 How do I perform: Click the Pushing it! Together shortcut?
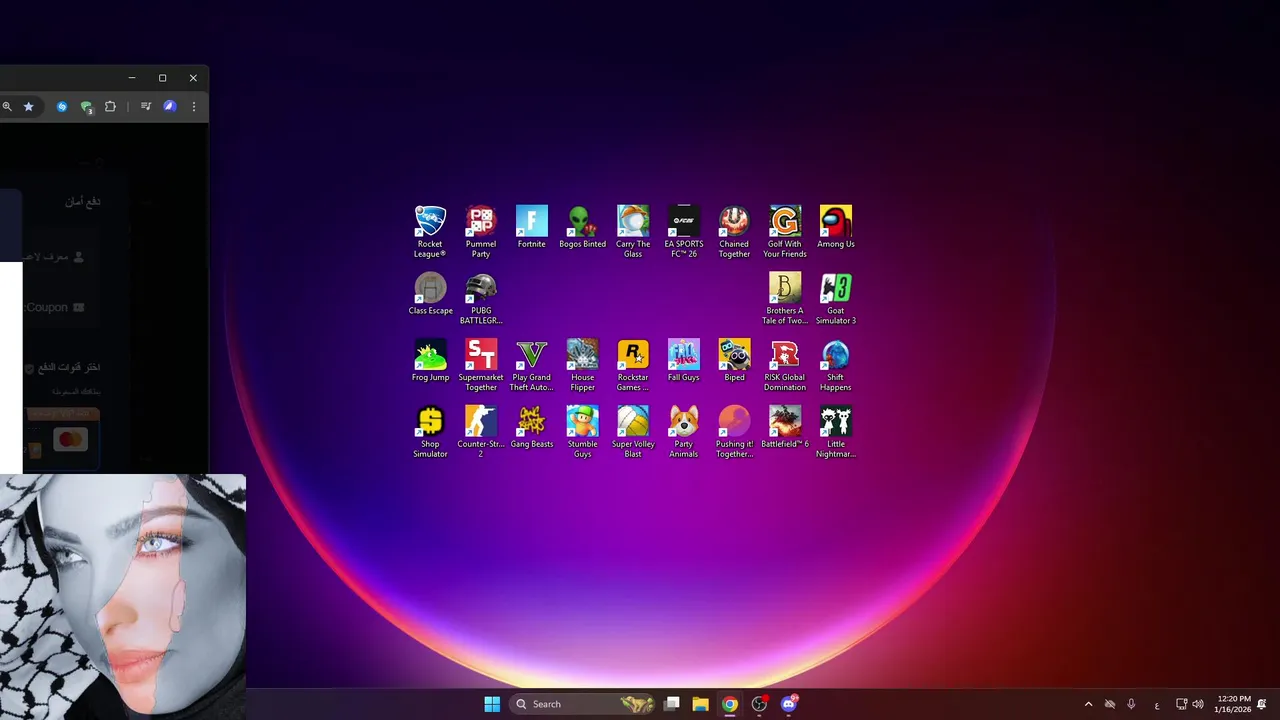click(x=734, y=432)
